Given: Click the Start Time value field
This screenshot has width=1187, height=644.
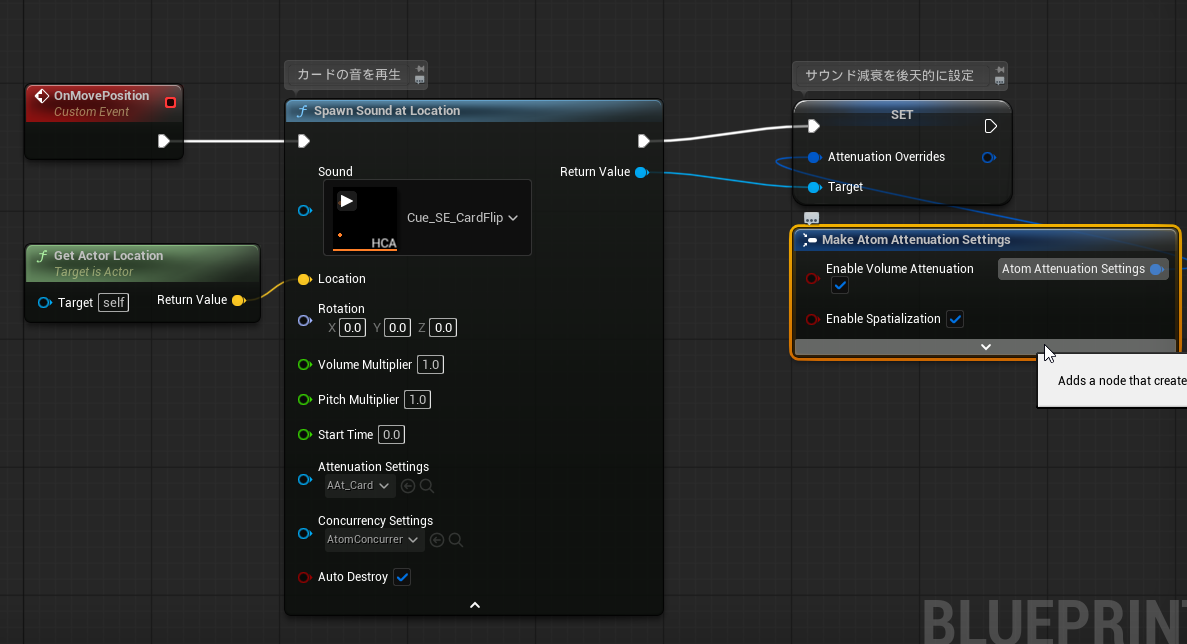Looking at the screenshot, I should [x=391, y=434].
